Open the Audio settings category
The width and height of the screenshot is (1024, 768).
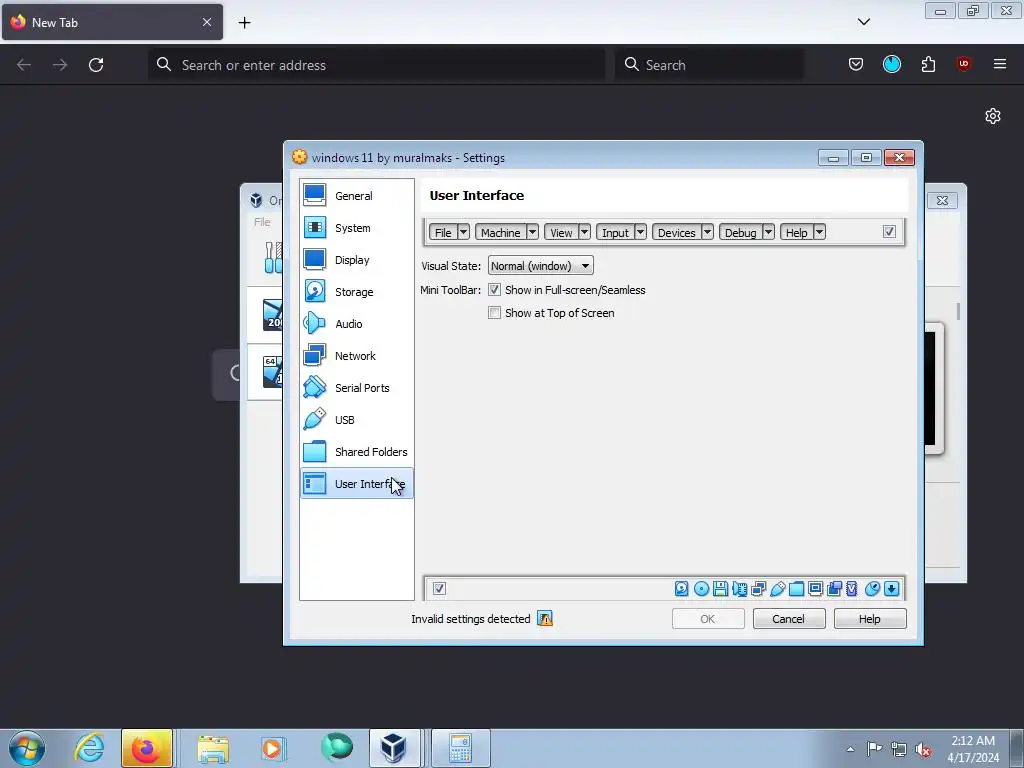click(357, 323)
